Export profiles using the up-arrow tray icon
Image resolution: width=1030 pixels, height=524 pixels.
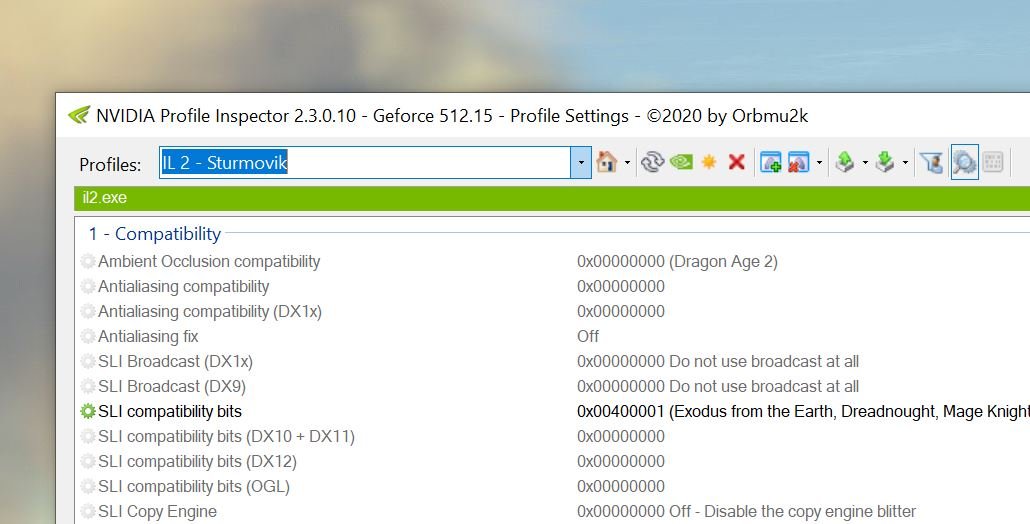pos(845,162)
